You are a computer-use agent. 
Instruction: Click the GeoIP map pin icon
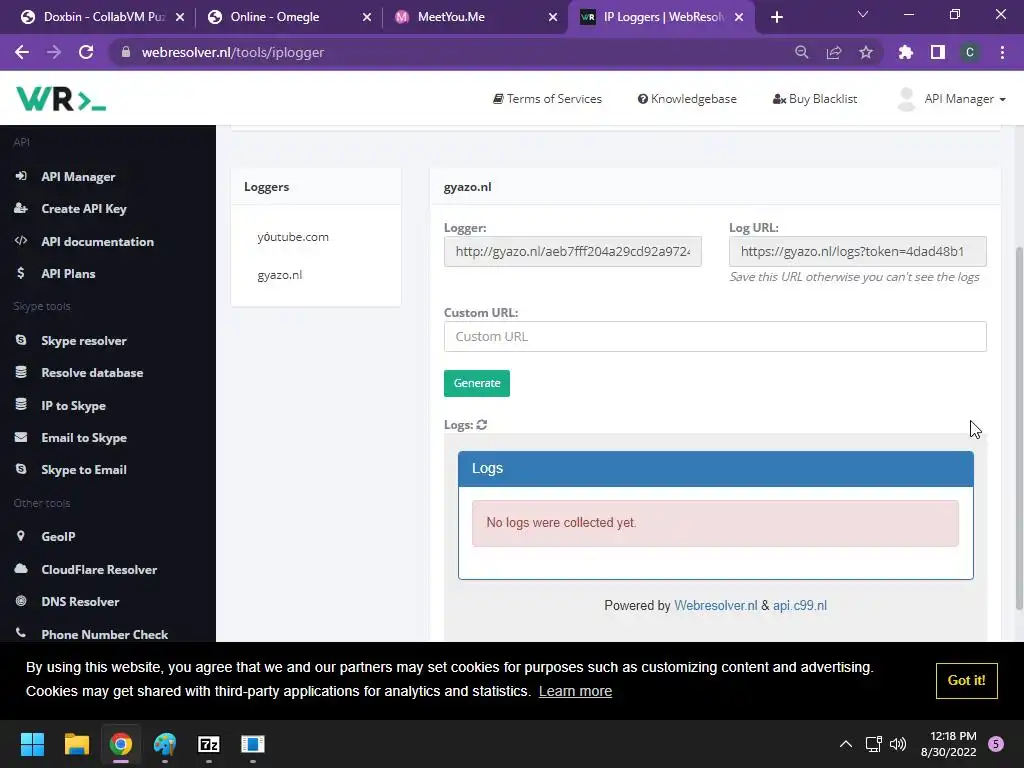21,536
